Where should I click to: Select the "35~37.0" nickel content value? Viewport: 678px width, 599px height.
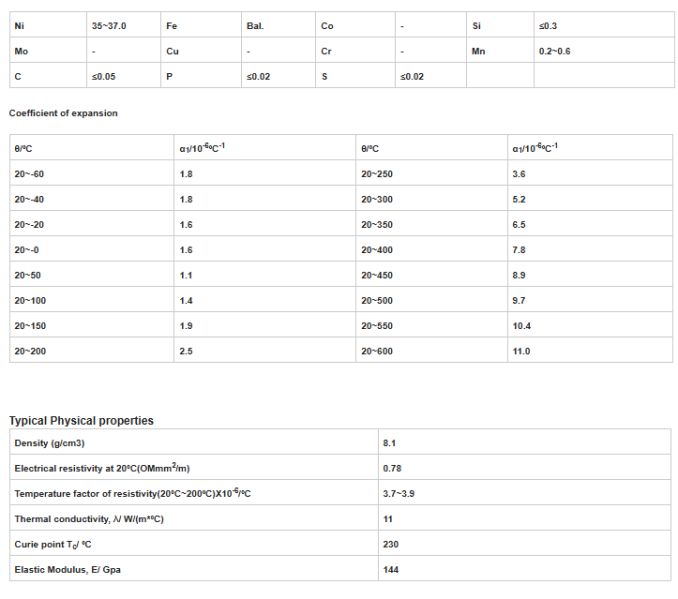pos(109,25)
